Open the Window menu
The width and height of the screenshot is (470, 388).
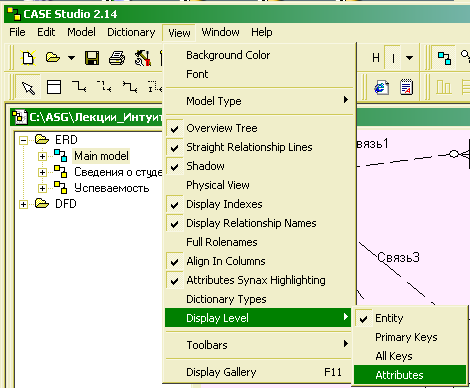pyautogui.click(x=220, y=32)
